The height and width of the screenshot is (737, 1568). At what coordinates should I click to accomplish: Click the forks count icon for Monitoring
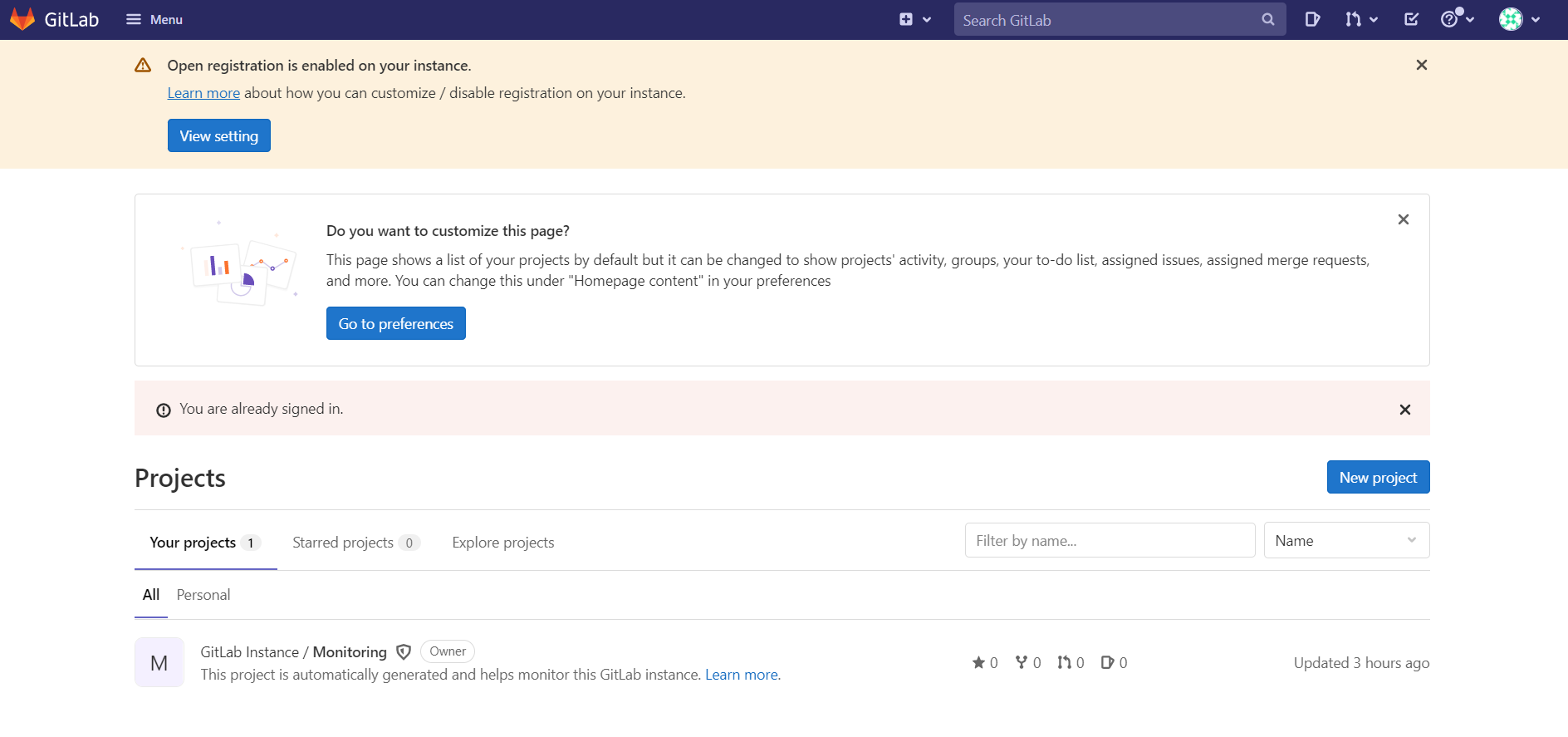tap(1022, 662)
